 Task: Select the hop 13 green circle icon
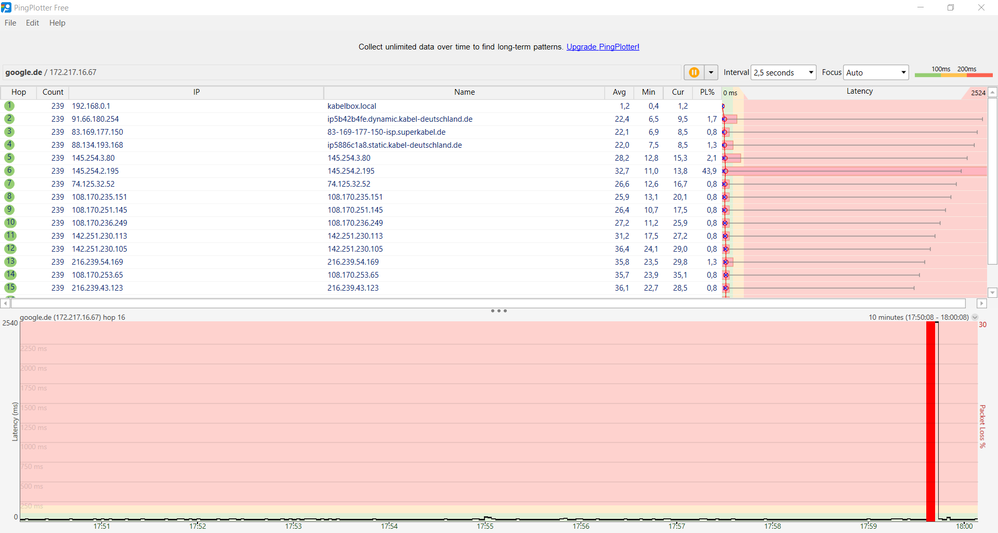[10, 262]
